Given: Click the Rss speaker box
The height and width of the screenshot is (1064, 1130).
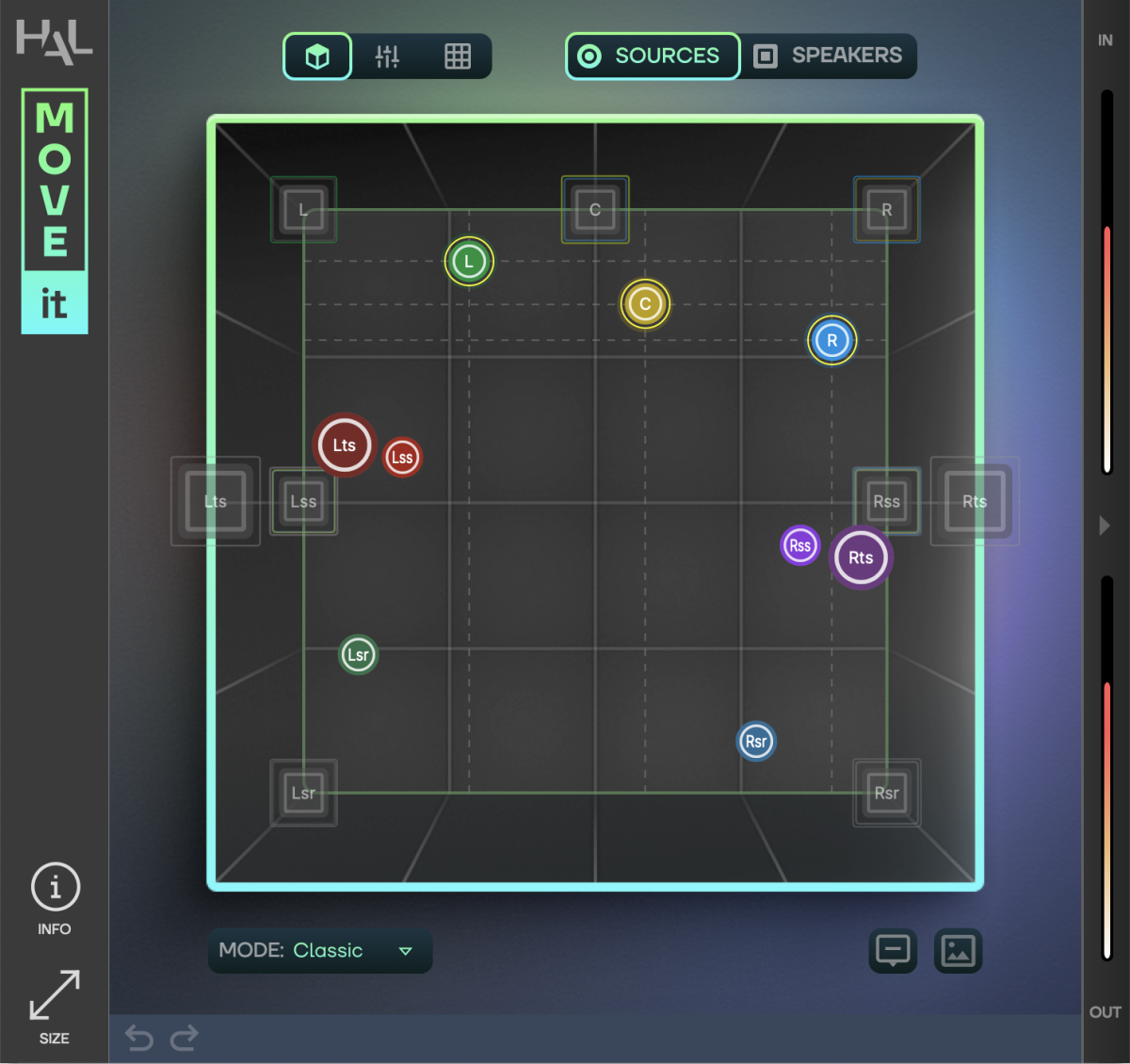Looking at the screenshot, I should click(x=886, y=502).
